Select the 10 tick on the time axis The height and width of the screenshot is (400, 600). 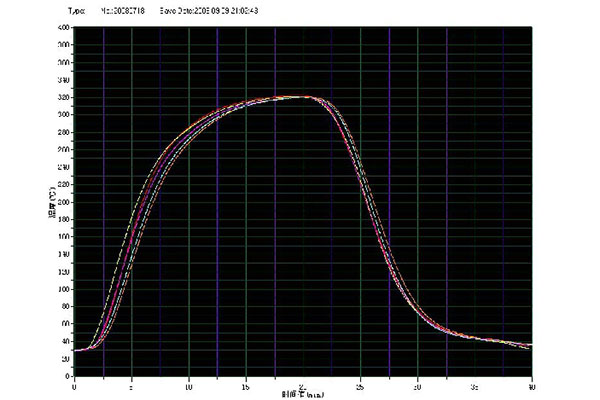pos(188,384)
